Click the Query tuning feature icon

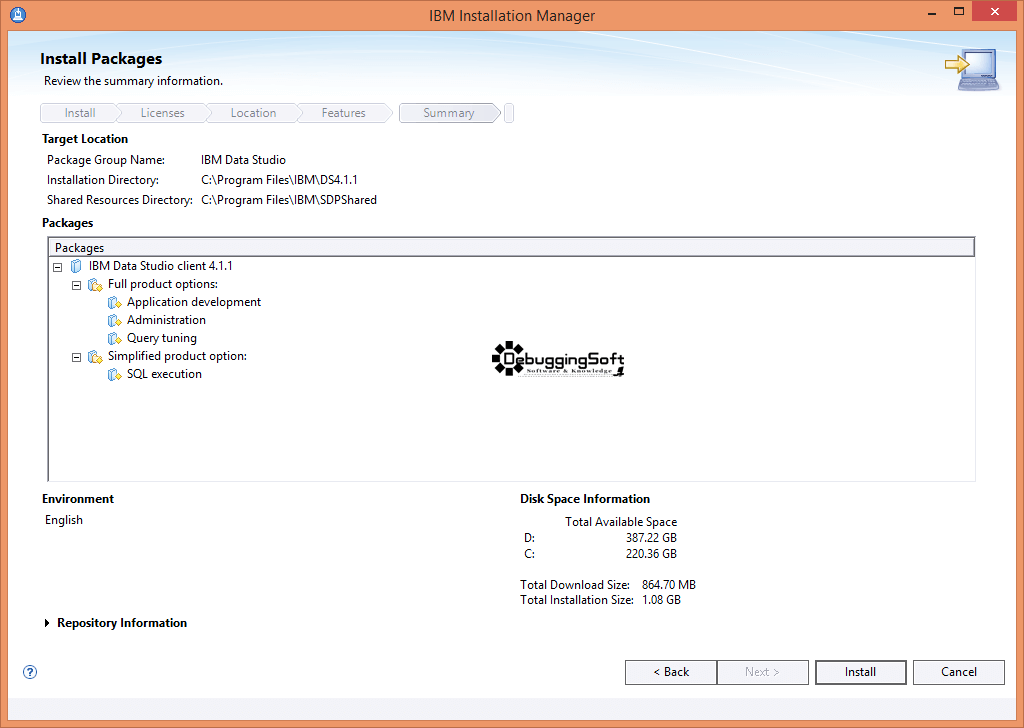114,339
